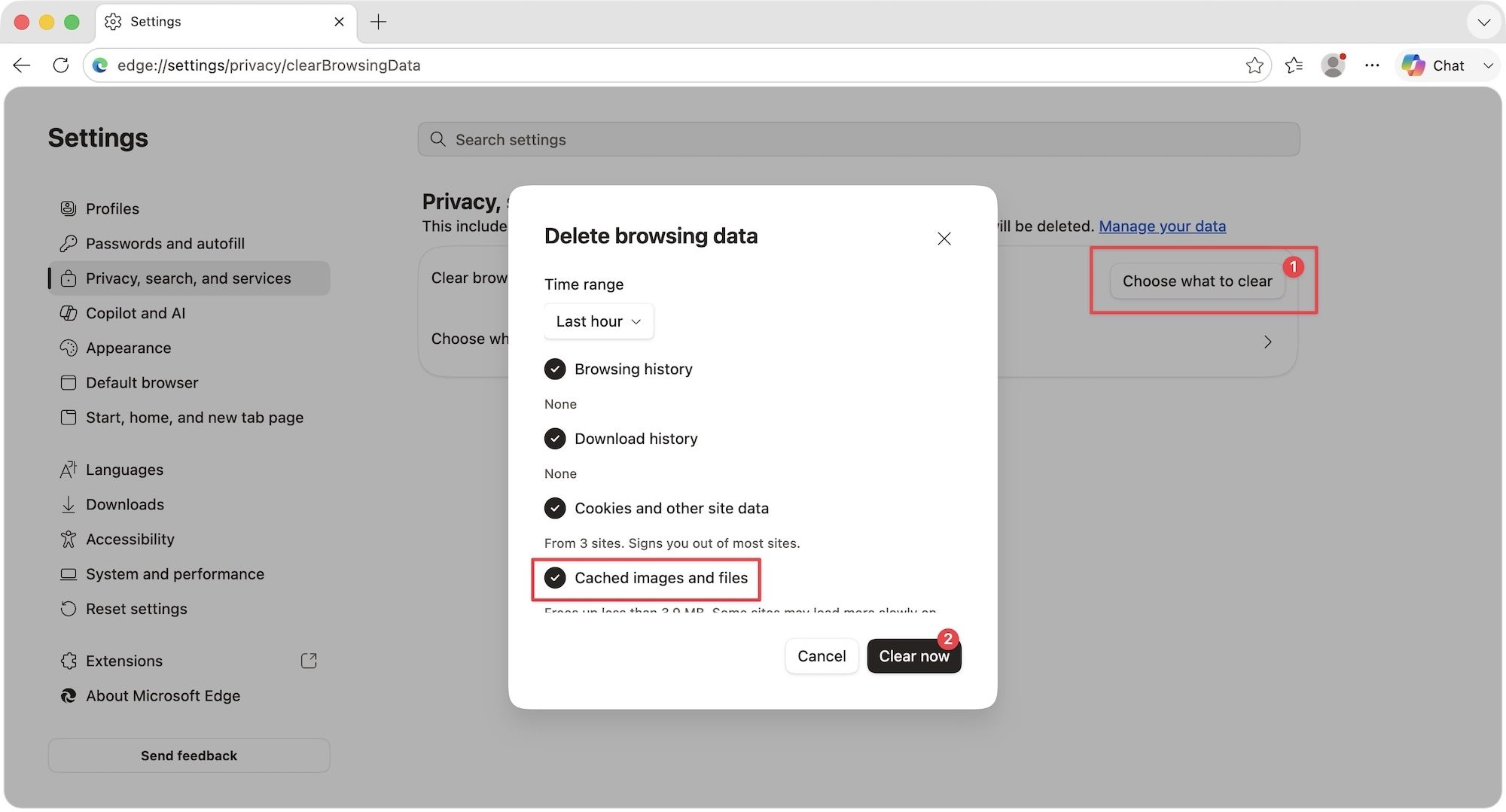Click the Reset settings circular icon
This screenshot has height=812, width=1506.
pyautogui.click(x=69, y=608)
